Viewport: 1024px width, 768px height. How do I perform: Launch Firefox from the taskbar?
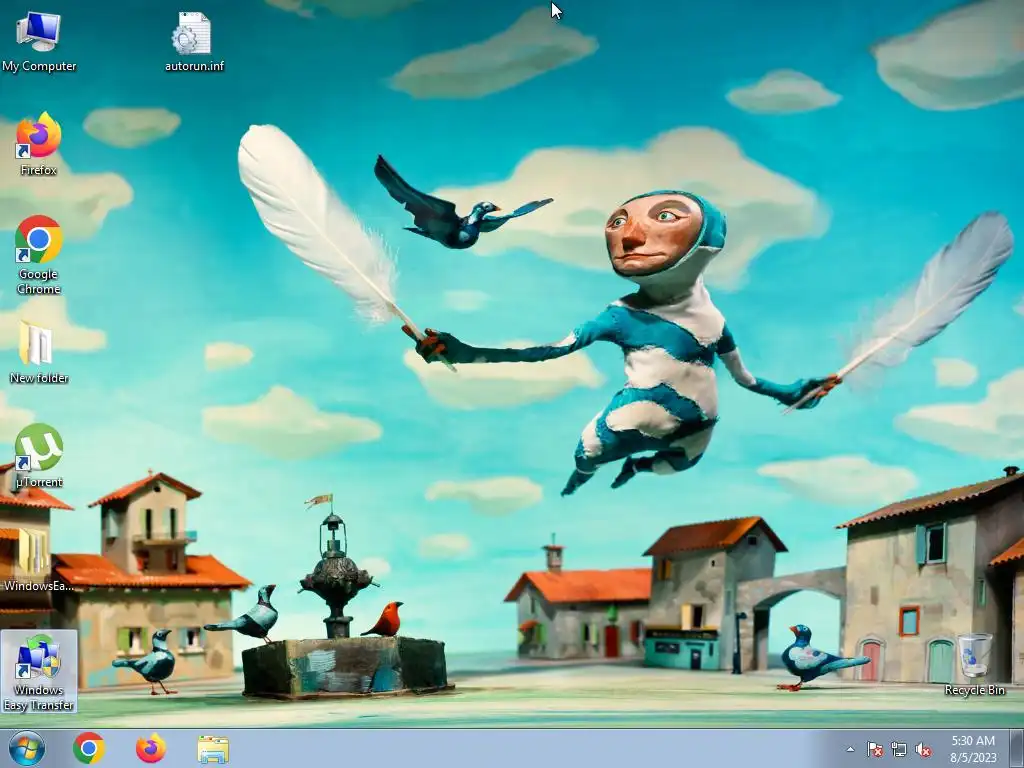(x=151, y=748)
